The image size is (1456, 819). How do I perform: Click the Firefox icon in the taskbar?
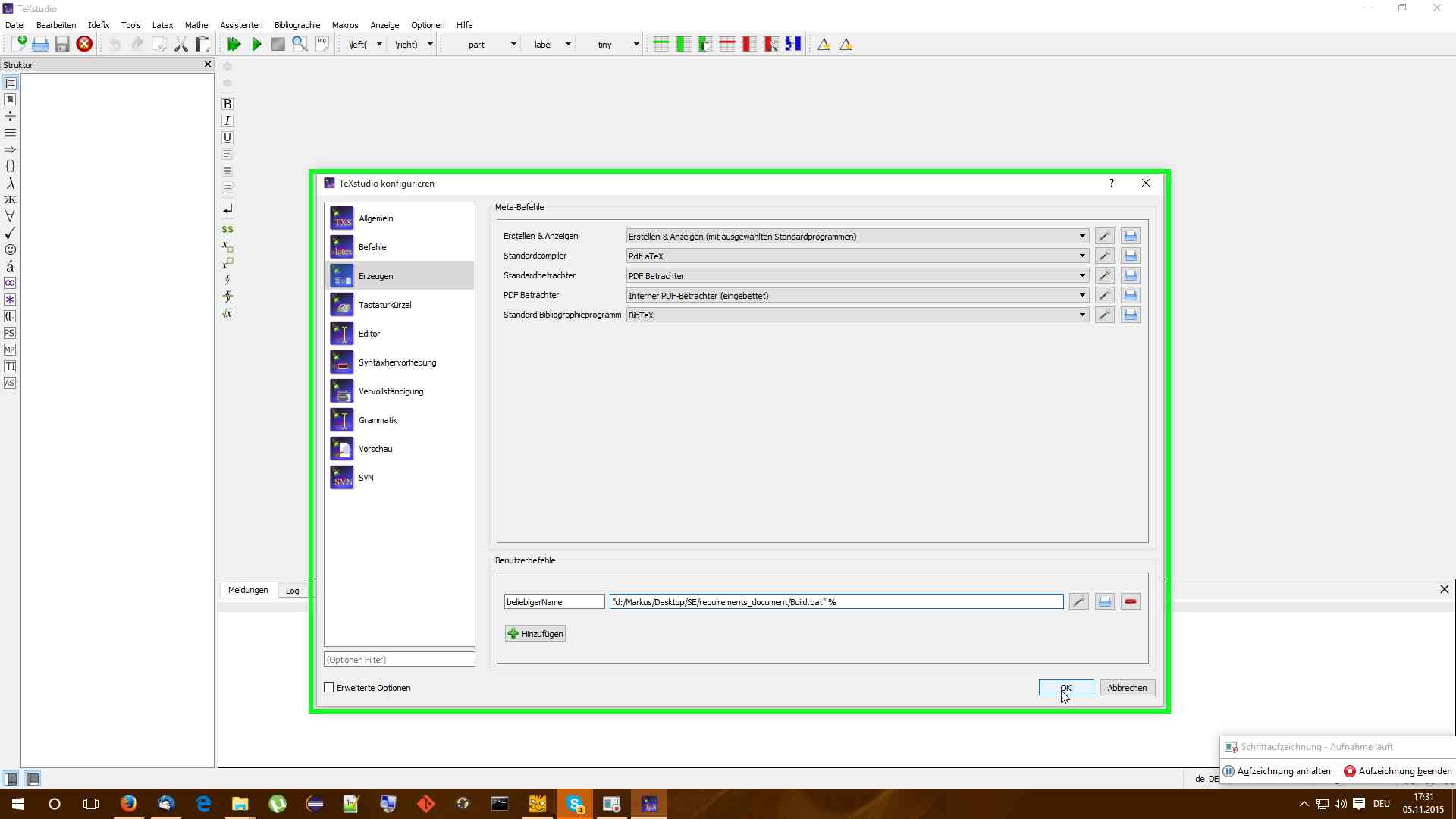pyautogui.click(x=129, y=804)
